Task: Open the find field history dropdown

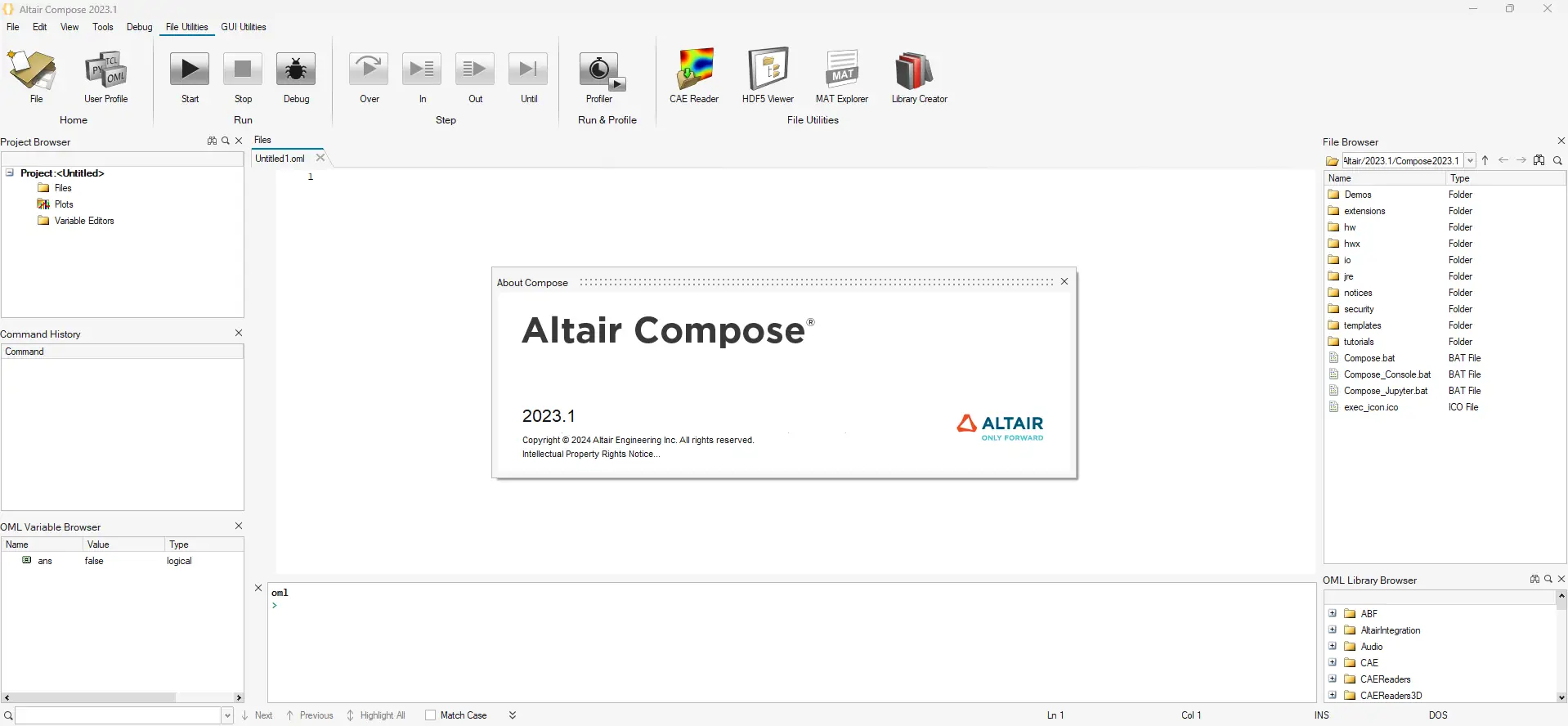Action: [x=227, y=716]
